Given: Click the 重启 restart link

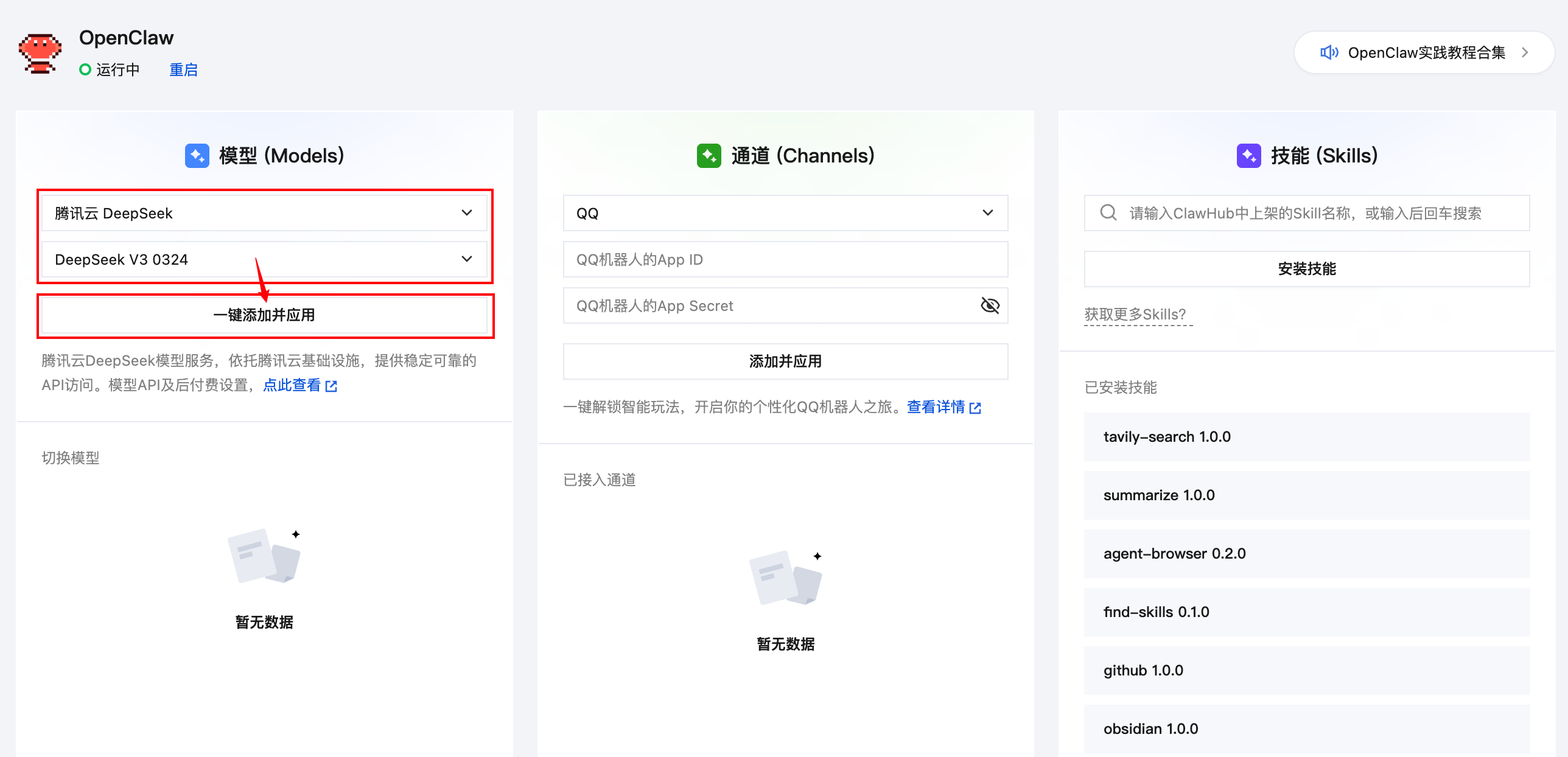Looking at the screenshot, I should pyautogui.click(x=183, y=69).
